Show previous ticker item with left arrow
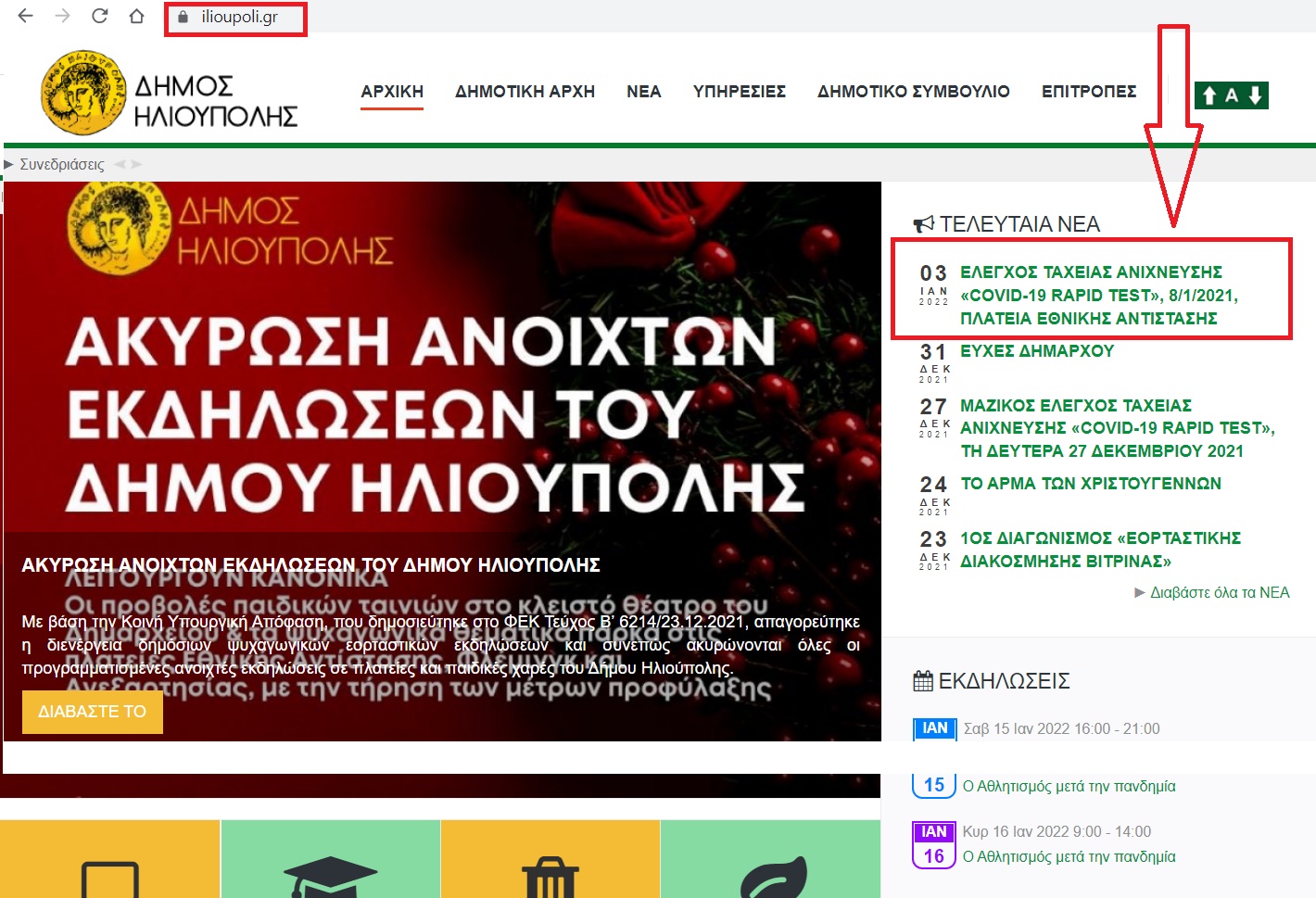Image resolution: width=1316 pixels, height=898 pixels. coord(120,164)
